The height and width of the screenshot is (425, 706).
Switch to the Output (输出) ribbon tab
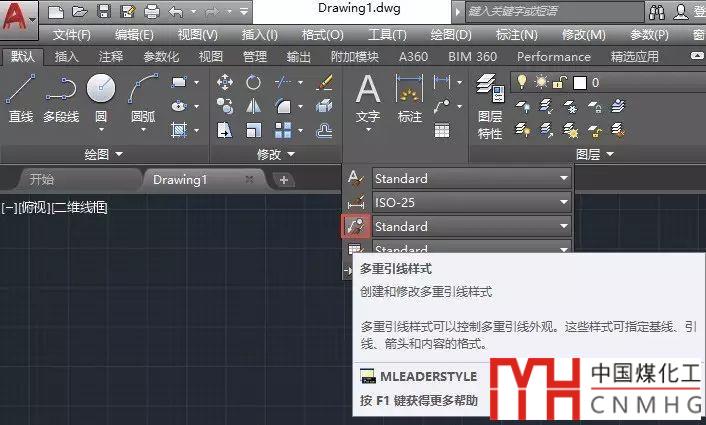[x=299, y=57]
